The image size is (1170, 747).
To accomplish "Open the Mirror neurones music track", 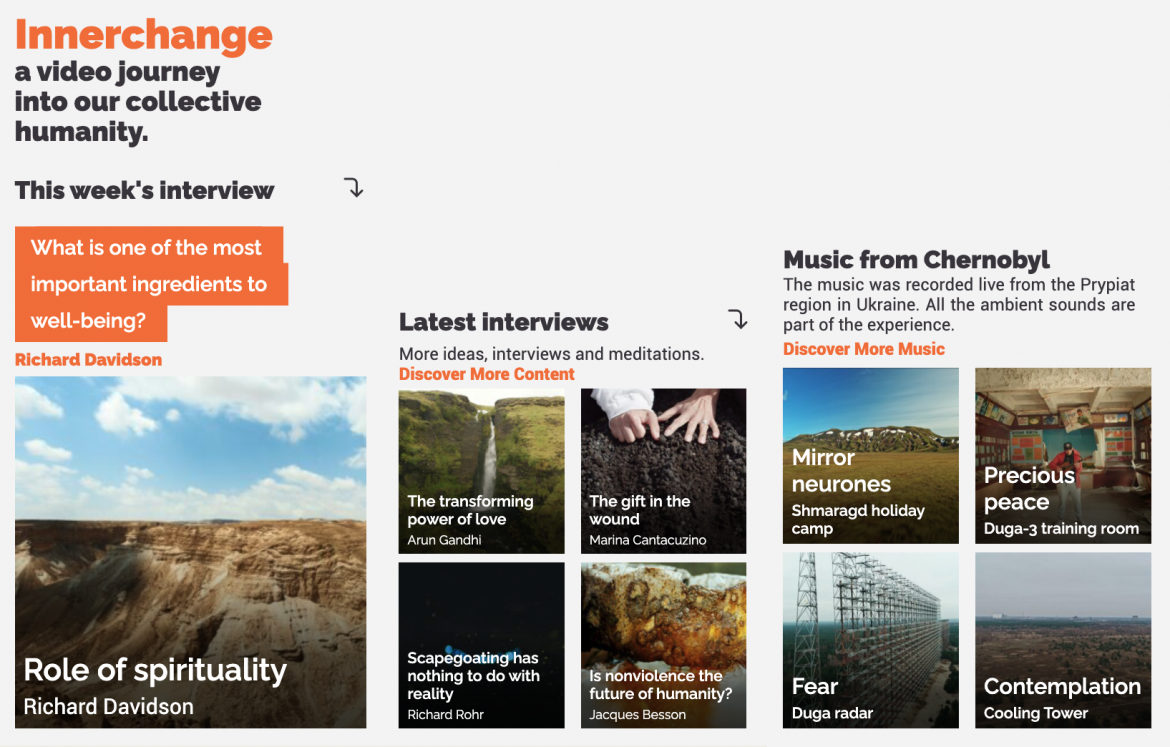I will (x=870, y=456).
